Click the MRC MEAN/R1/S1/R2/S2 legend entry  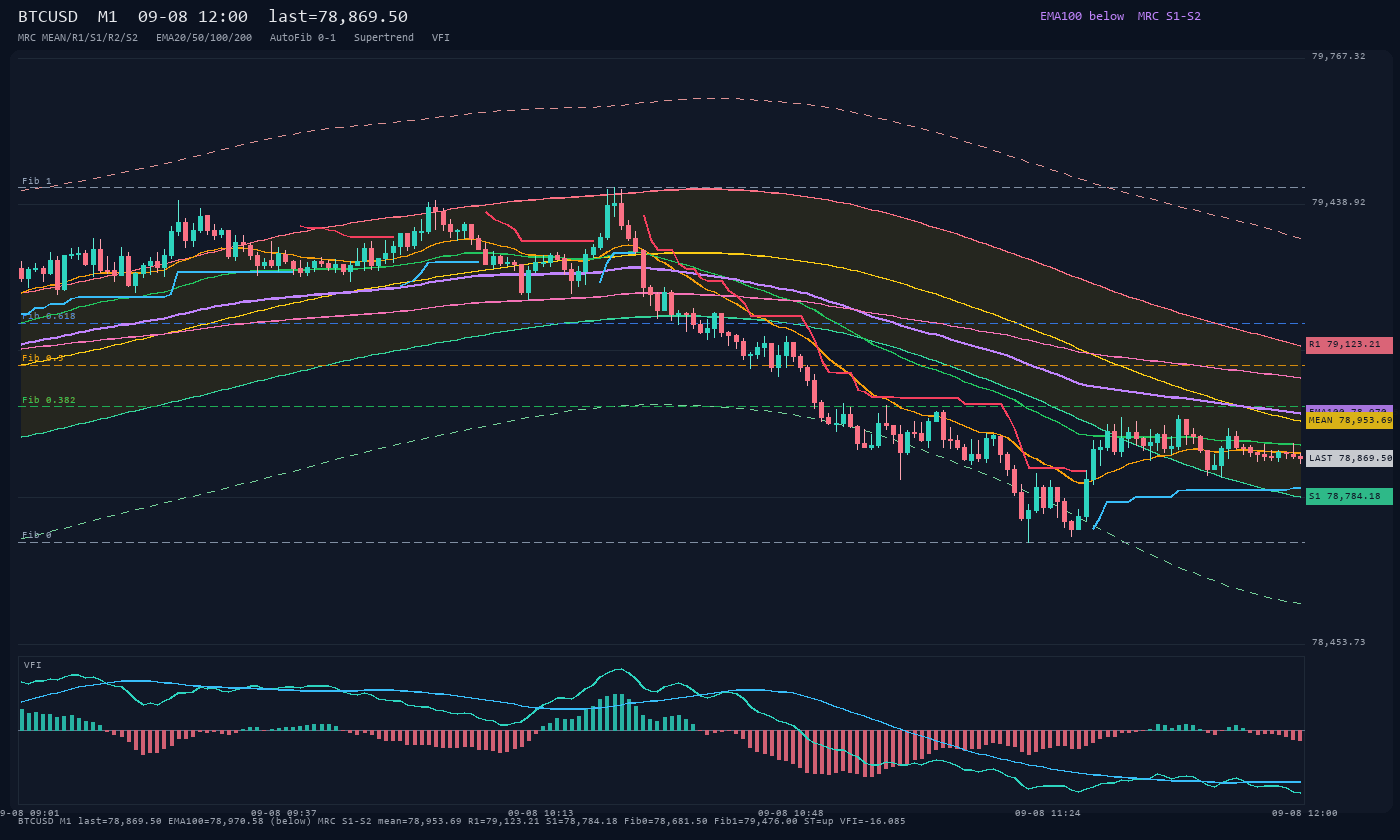[78, 37]
